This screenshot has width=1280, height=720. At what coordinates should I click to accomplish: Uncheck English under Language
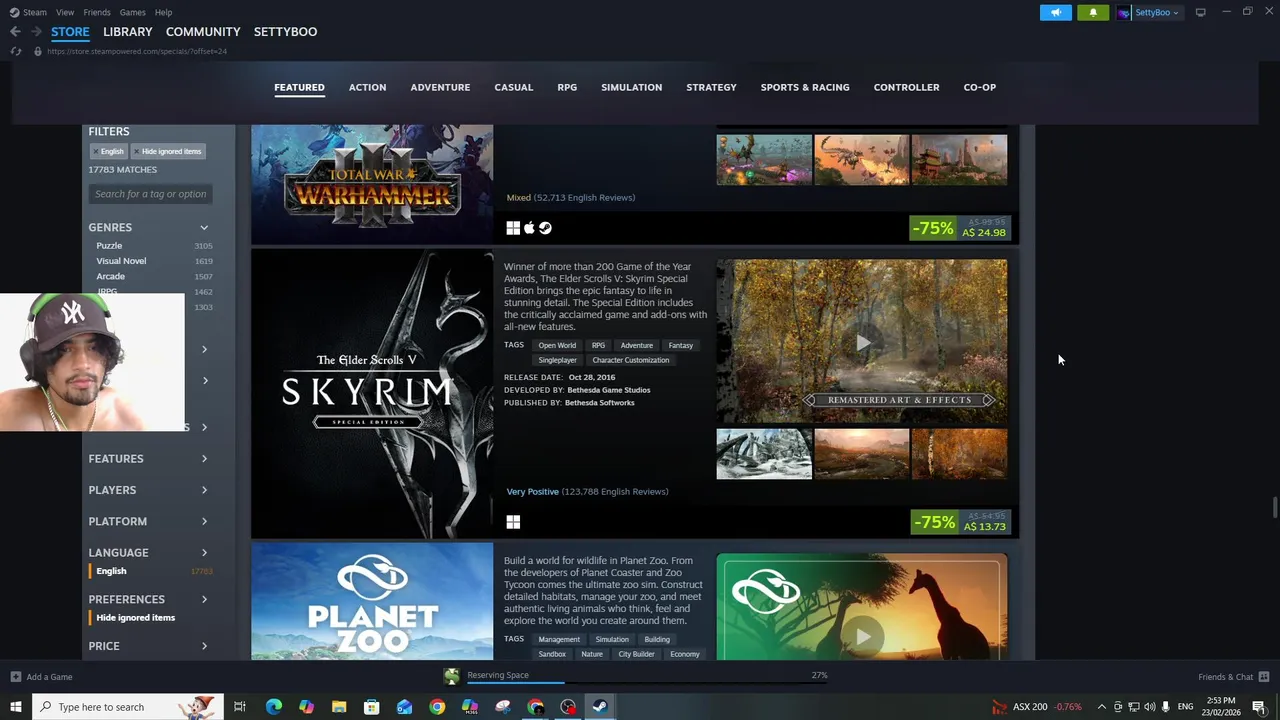111,571
